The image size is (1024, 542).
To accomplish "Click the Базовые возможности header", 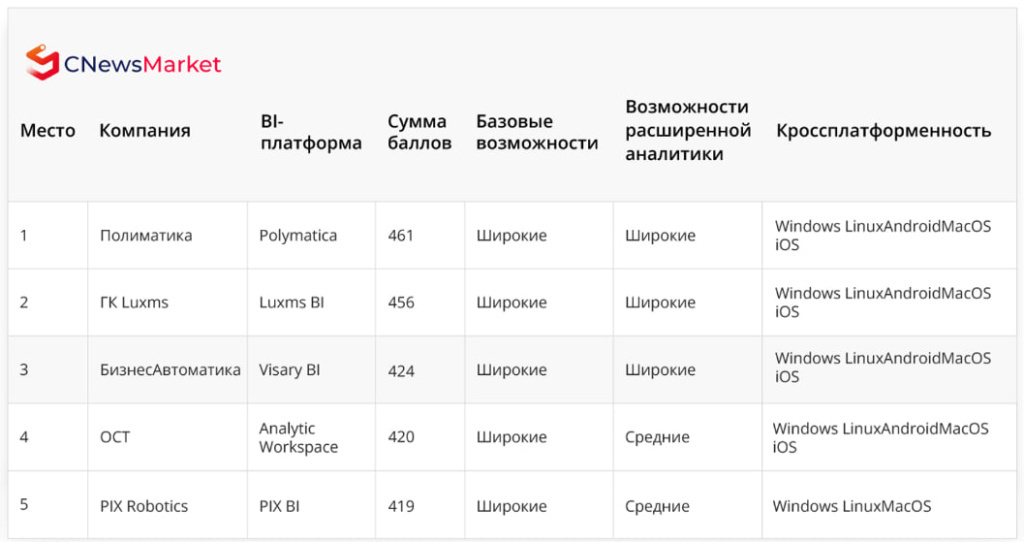I will pos(537,132).
